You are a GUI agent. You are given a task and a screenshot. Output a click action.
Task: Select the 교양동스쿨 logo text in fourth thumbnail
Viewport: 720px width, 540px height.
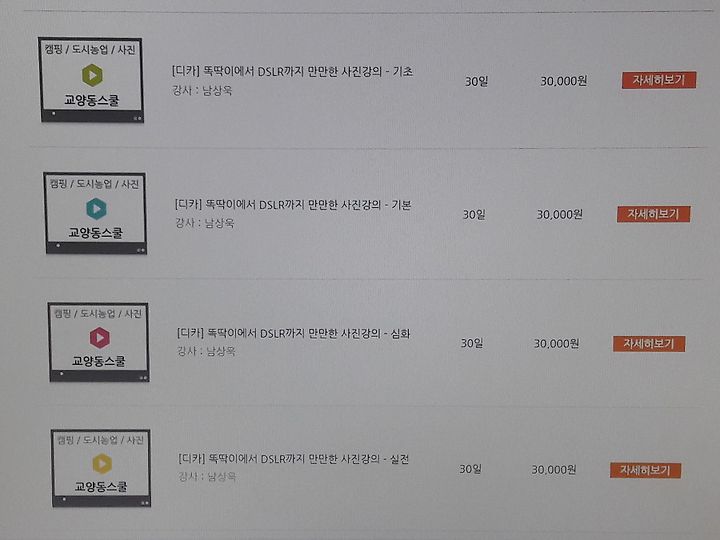click(101, 486)
